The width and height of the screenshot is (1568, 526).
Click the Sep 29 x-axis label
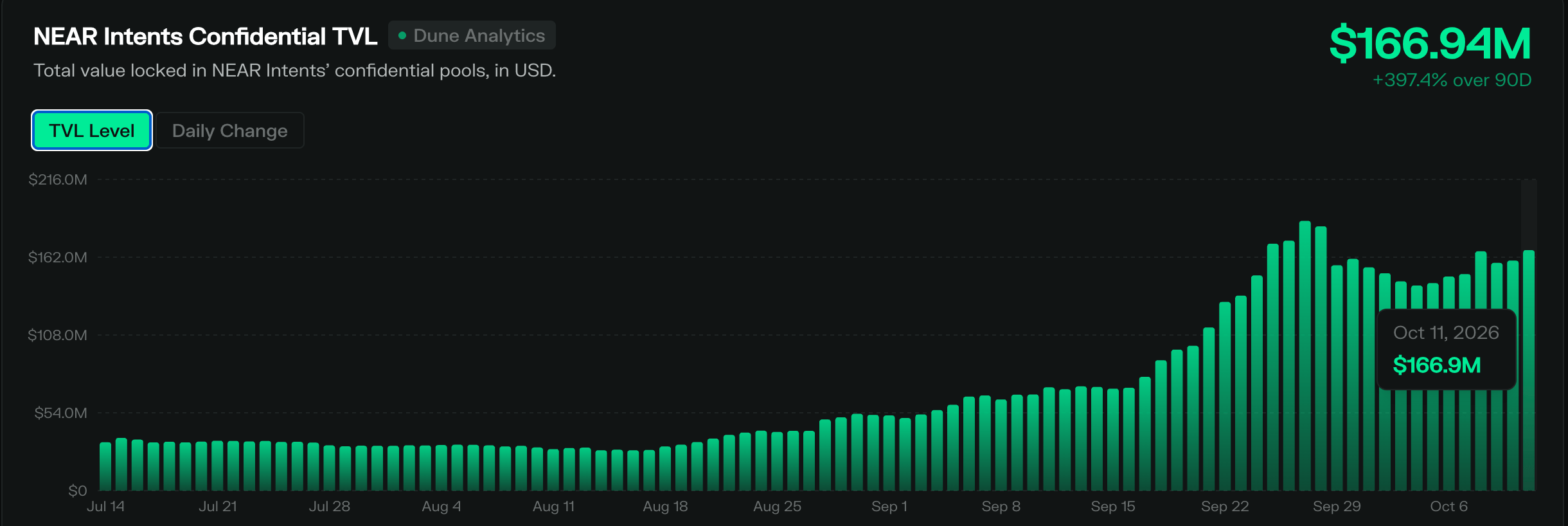1337,507
